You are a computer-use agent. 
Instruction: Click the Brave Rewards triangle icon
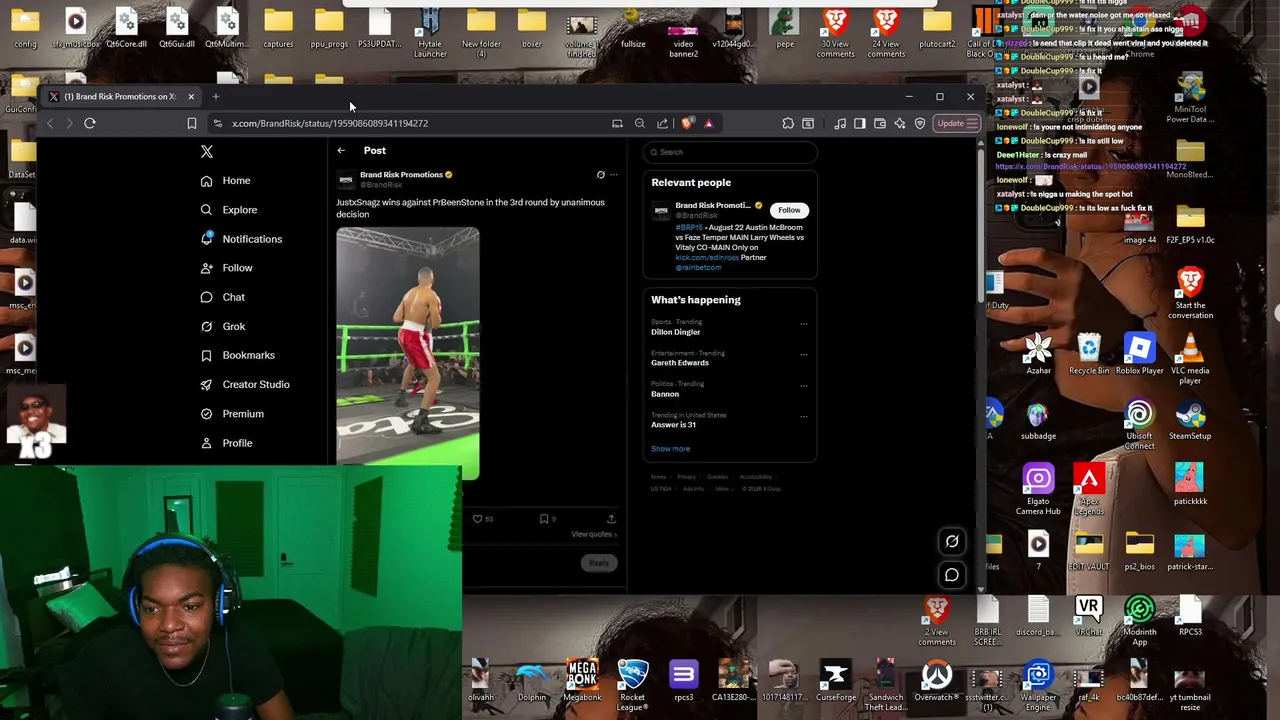[709, 123]
